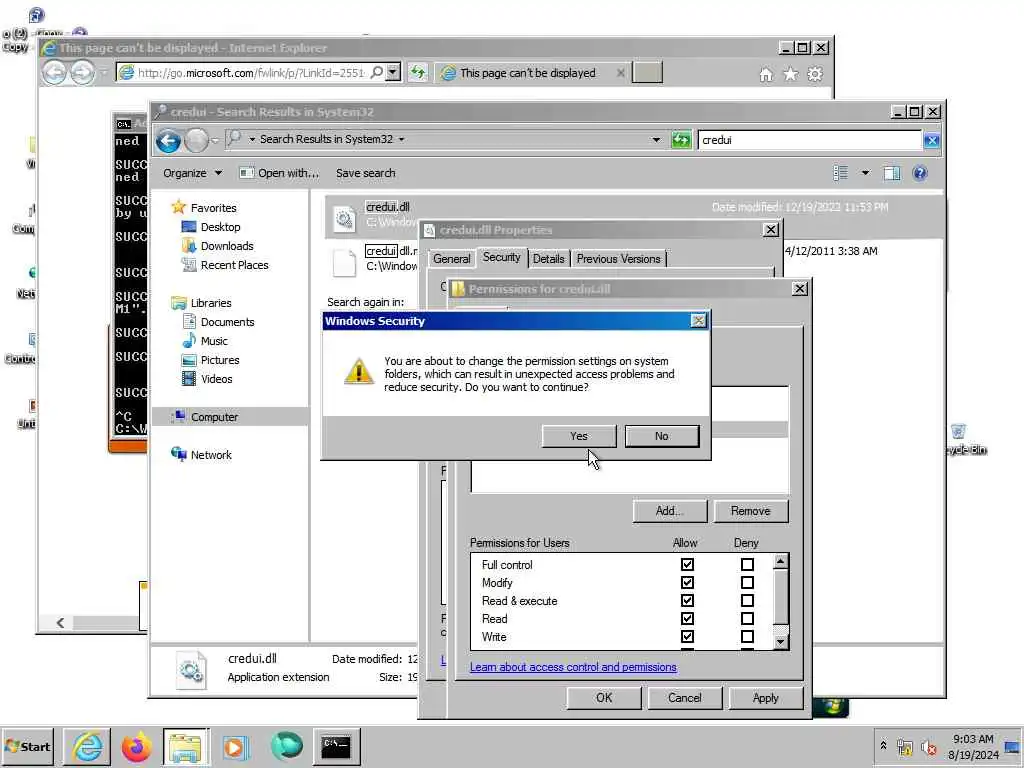Screen dimensions: 1024x768
Task: Click Save search in Explorer toolbar
Action: (x=366, y=173)
